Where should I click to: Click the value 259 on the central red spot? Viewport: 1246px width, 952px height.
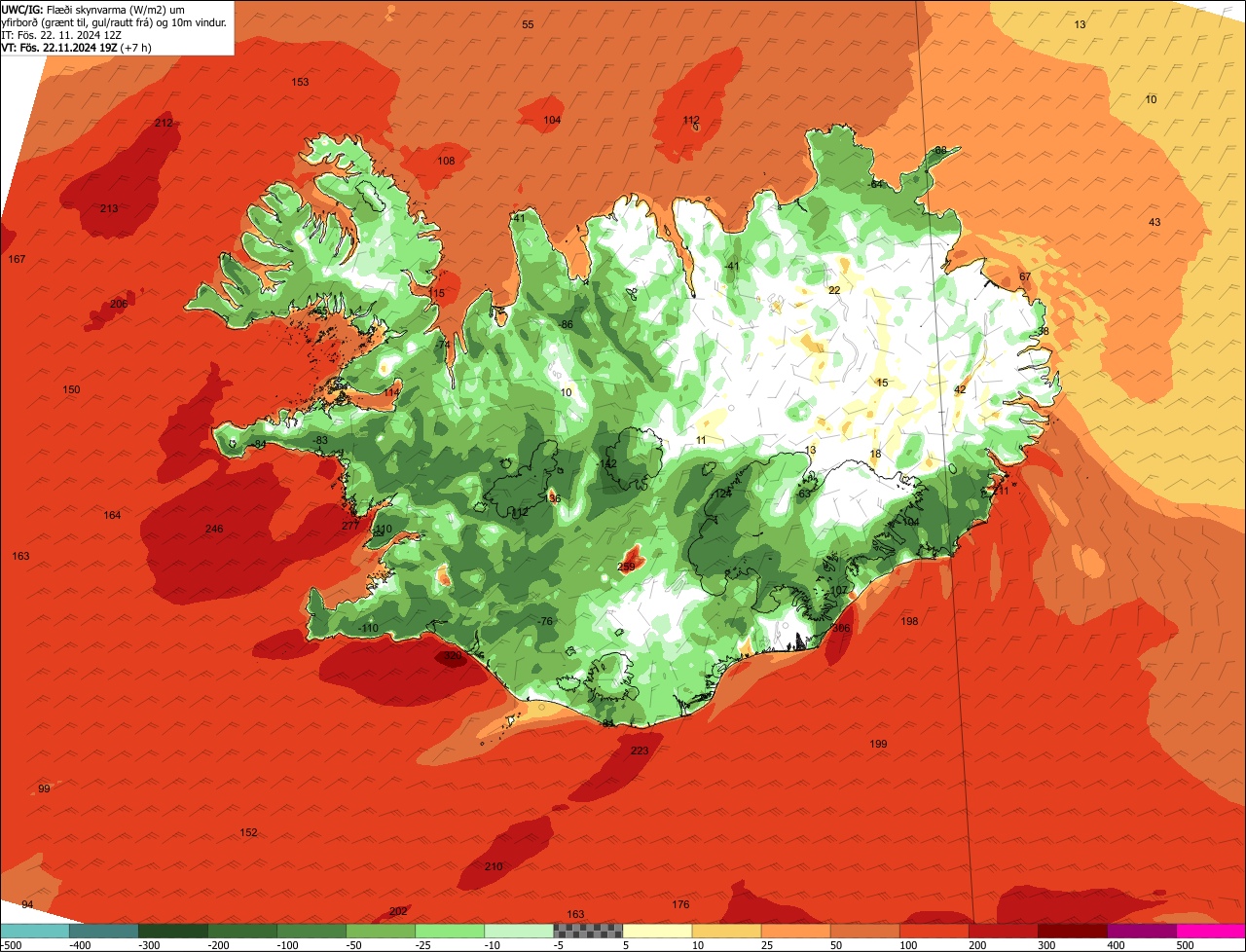pos(626,567)
